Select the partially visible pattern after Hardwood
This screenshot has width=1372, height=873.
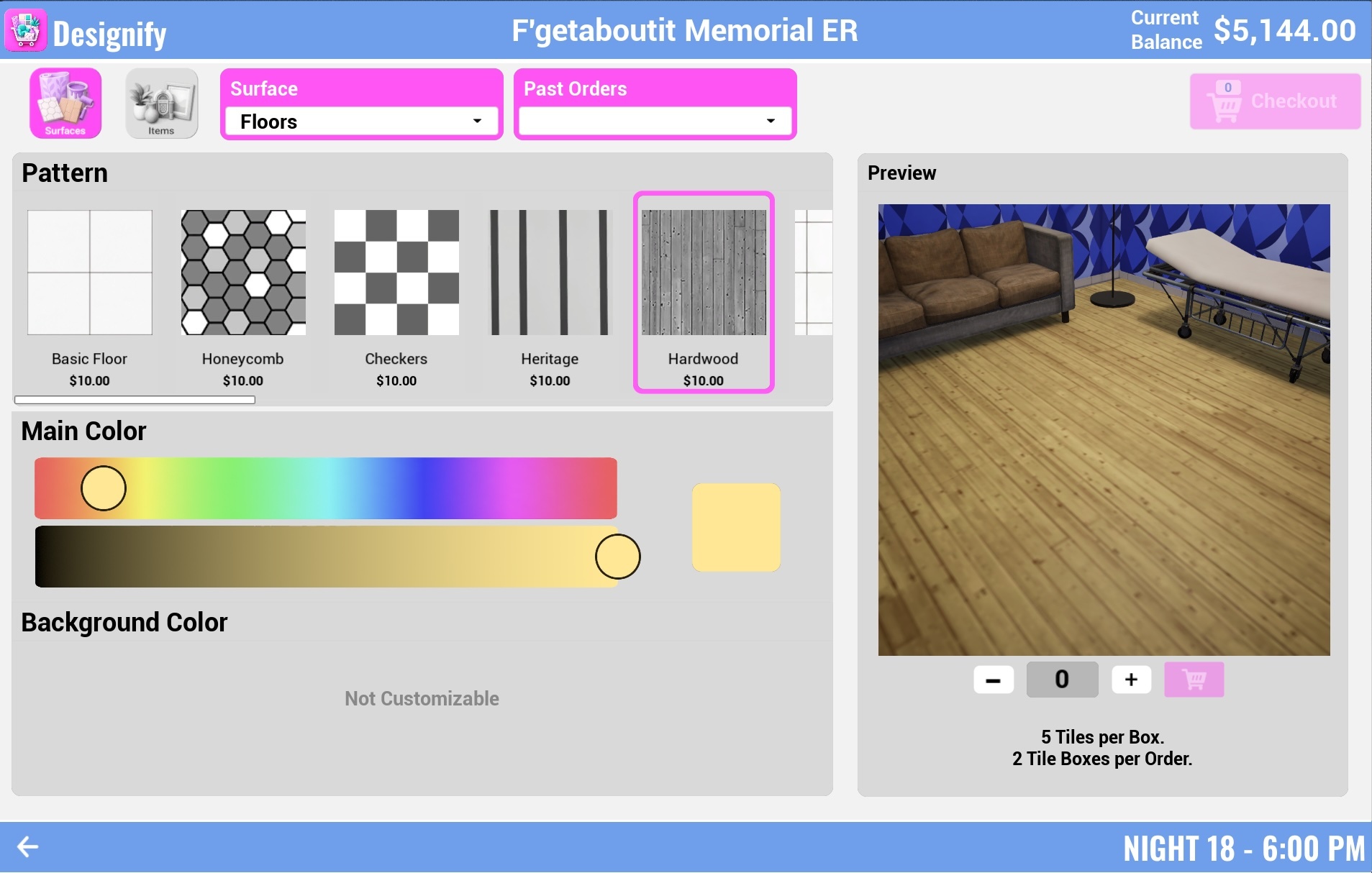pyautogui.click(x=814, y=273)
